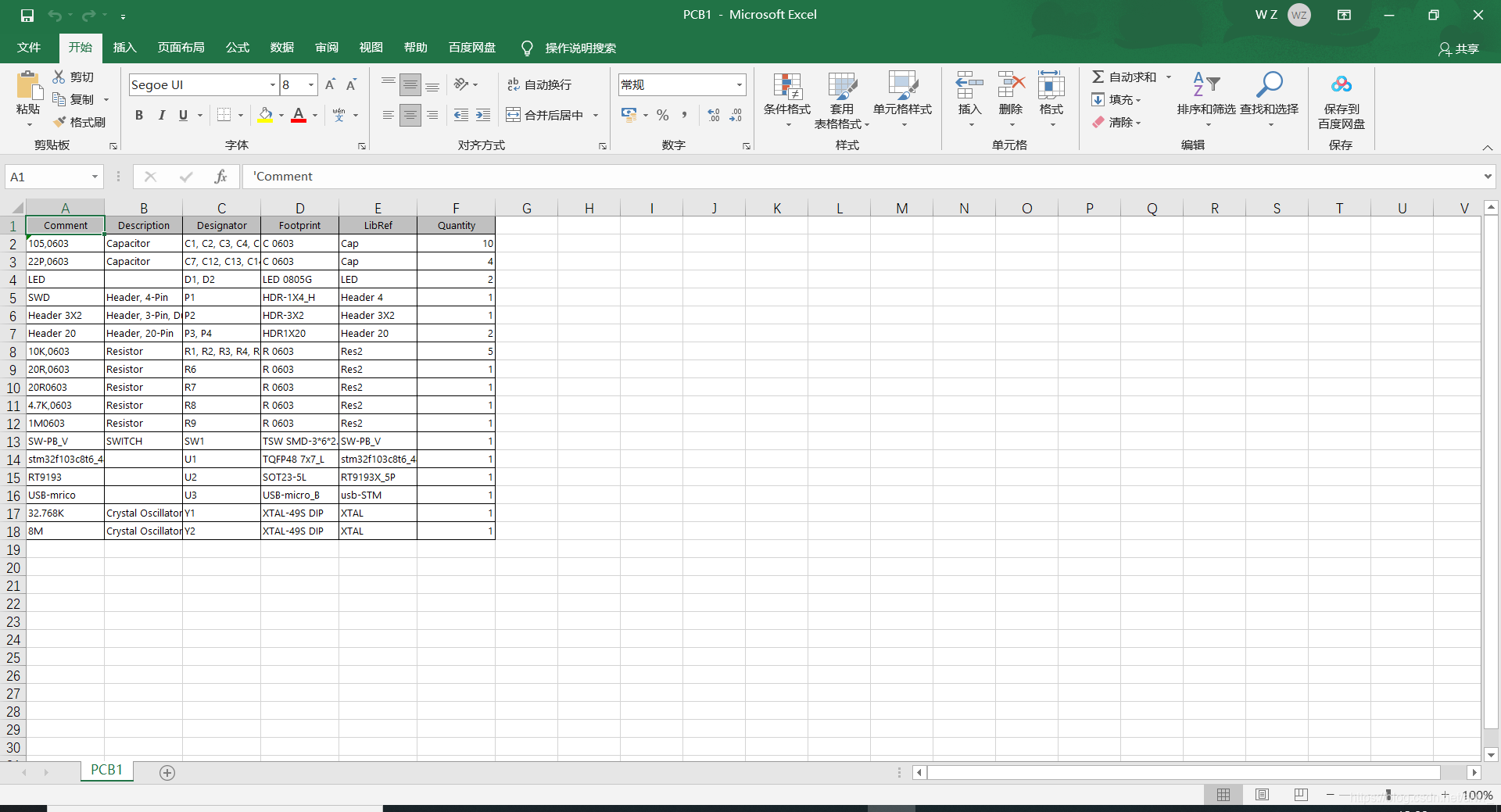Click the Save icon in quick access toolbar

pos(27,15)
